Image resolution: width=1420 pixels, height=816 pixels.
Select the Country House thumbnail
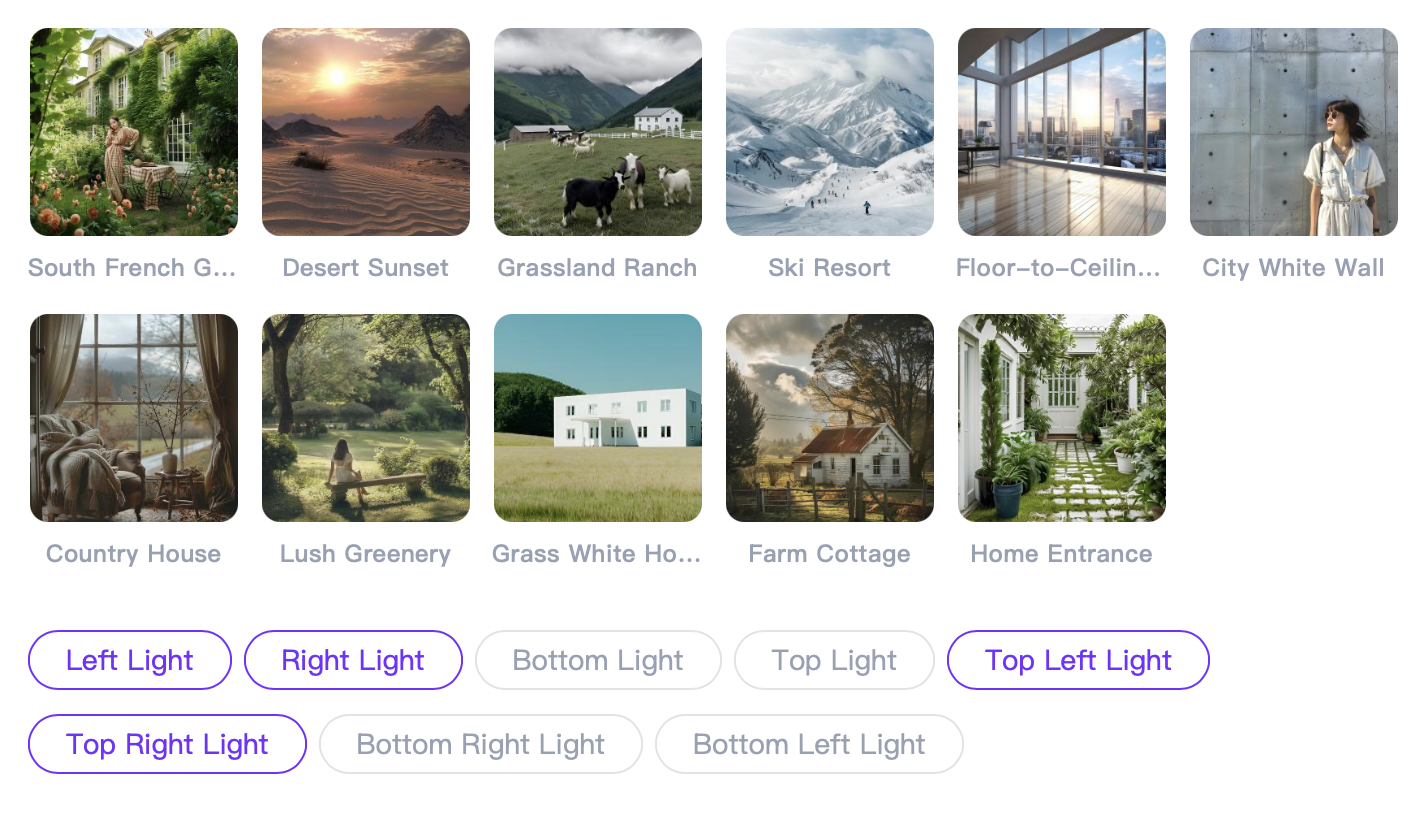pyautogui.click(x=133, y=418)
